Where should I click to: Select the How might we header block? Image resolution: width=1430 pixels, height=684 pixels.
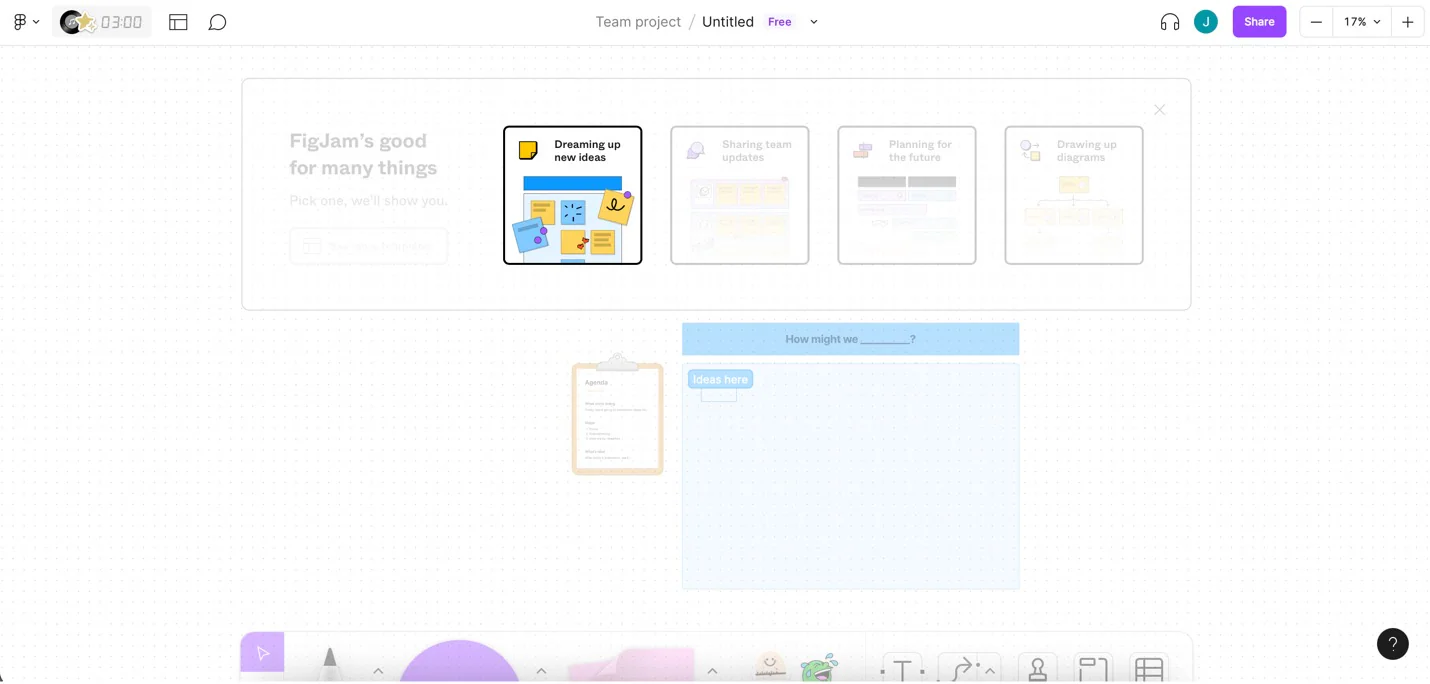pos(850,339)
